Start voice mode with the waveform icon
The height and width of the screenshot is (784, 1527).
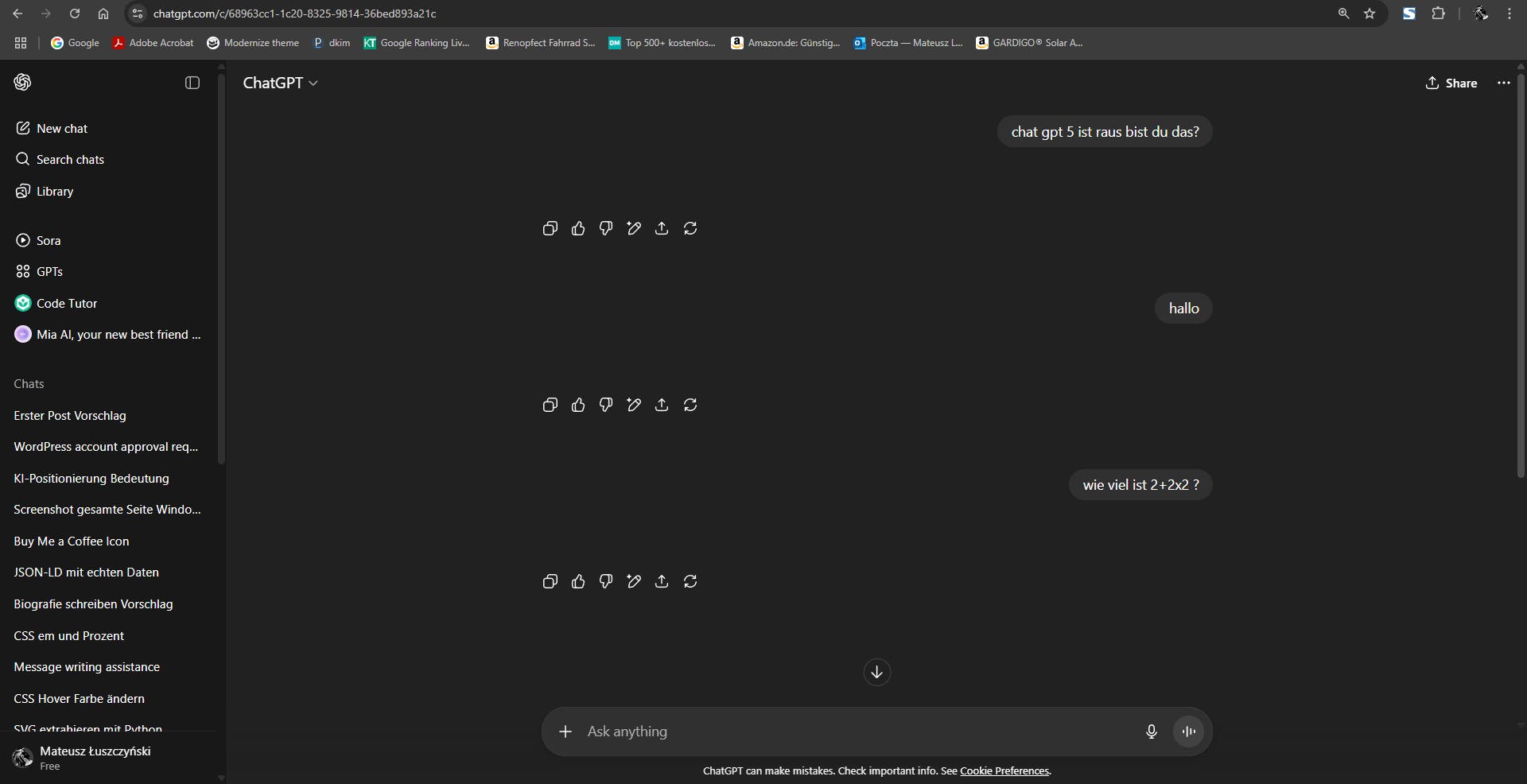1189,732
